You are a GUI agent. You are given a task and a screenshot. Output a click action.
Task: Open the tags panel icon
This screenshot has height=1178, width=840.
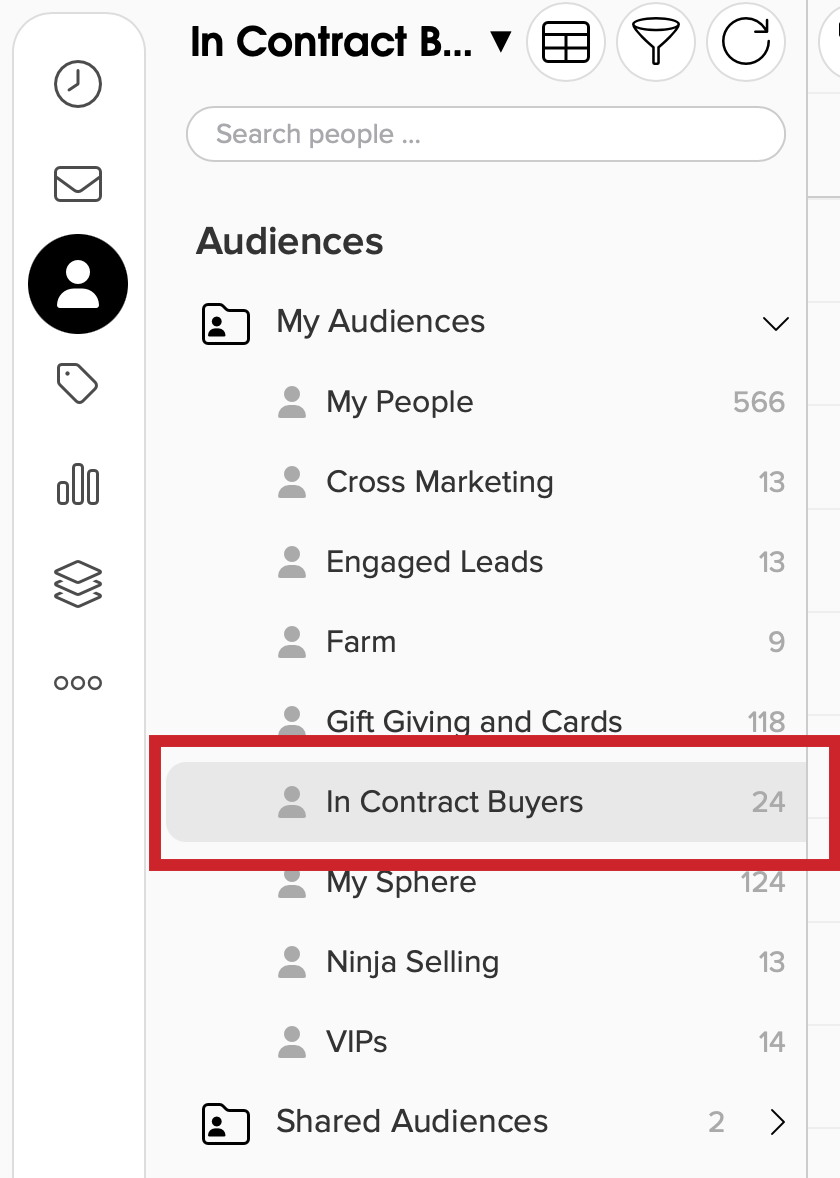pos(78,383)
